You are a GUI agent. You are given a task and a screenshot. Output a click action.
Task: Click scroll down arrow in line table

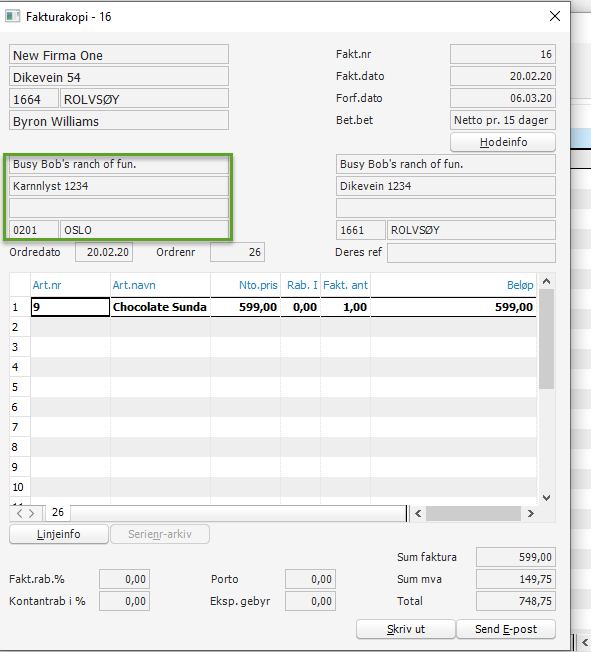point(546,498)
